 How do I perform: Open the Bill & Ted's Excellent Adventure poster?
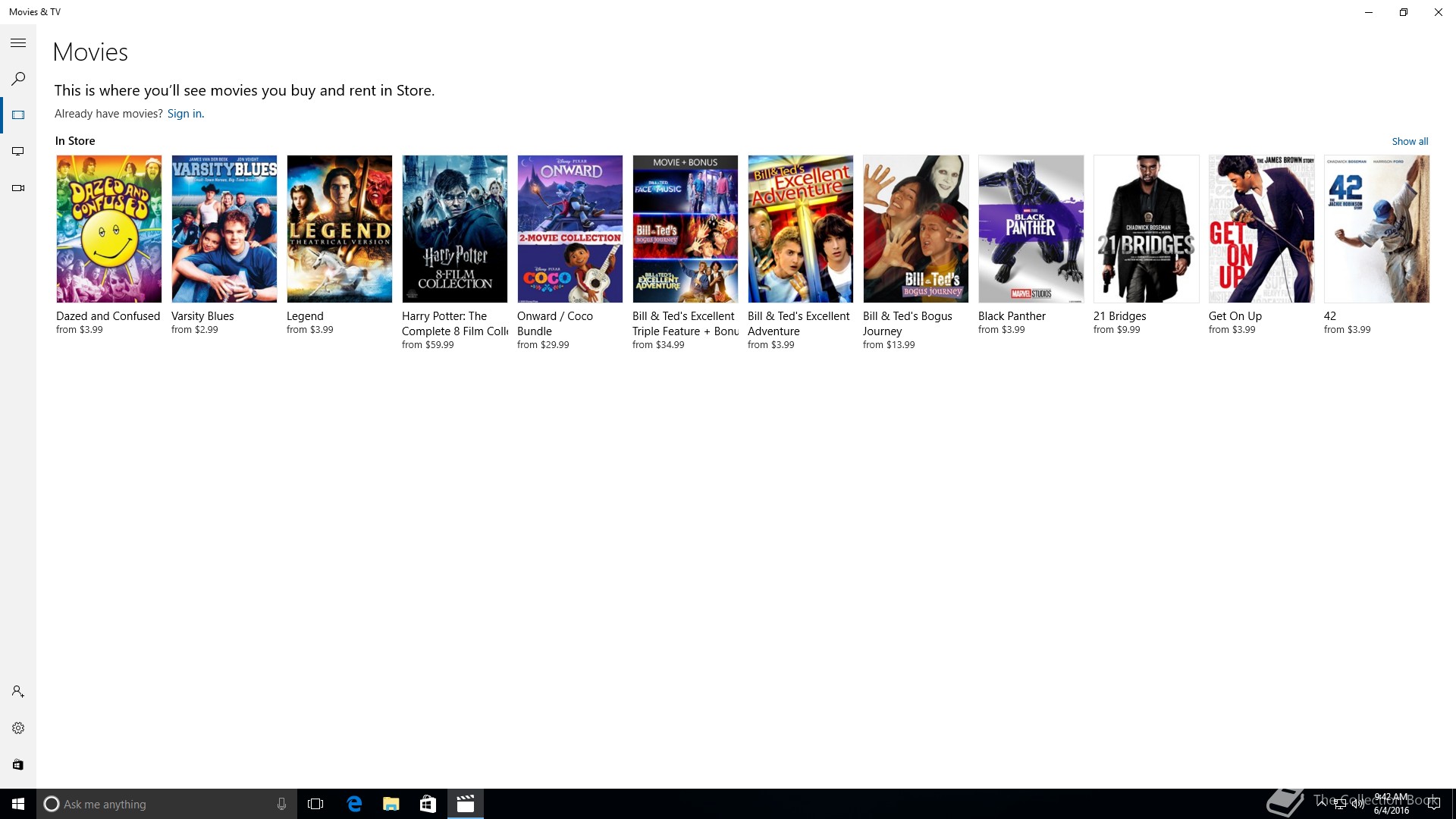(x=801, y=229)
